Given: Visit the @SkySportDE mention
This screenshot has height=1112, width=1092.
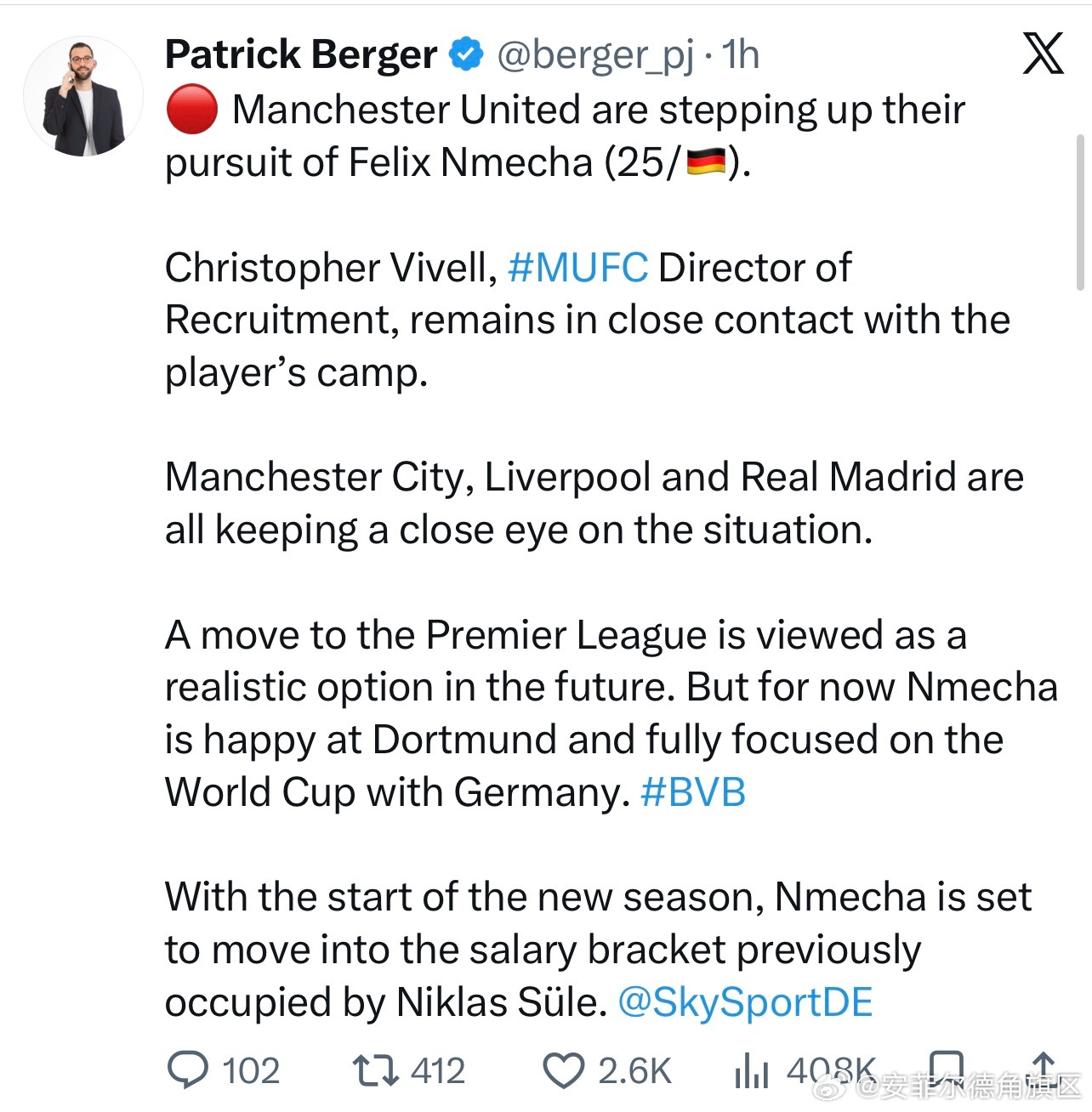Looking at the screenshot, I should pyautogui.click(x=745, y=1002).
